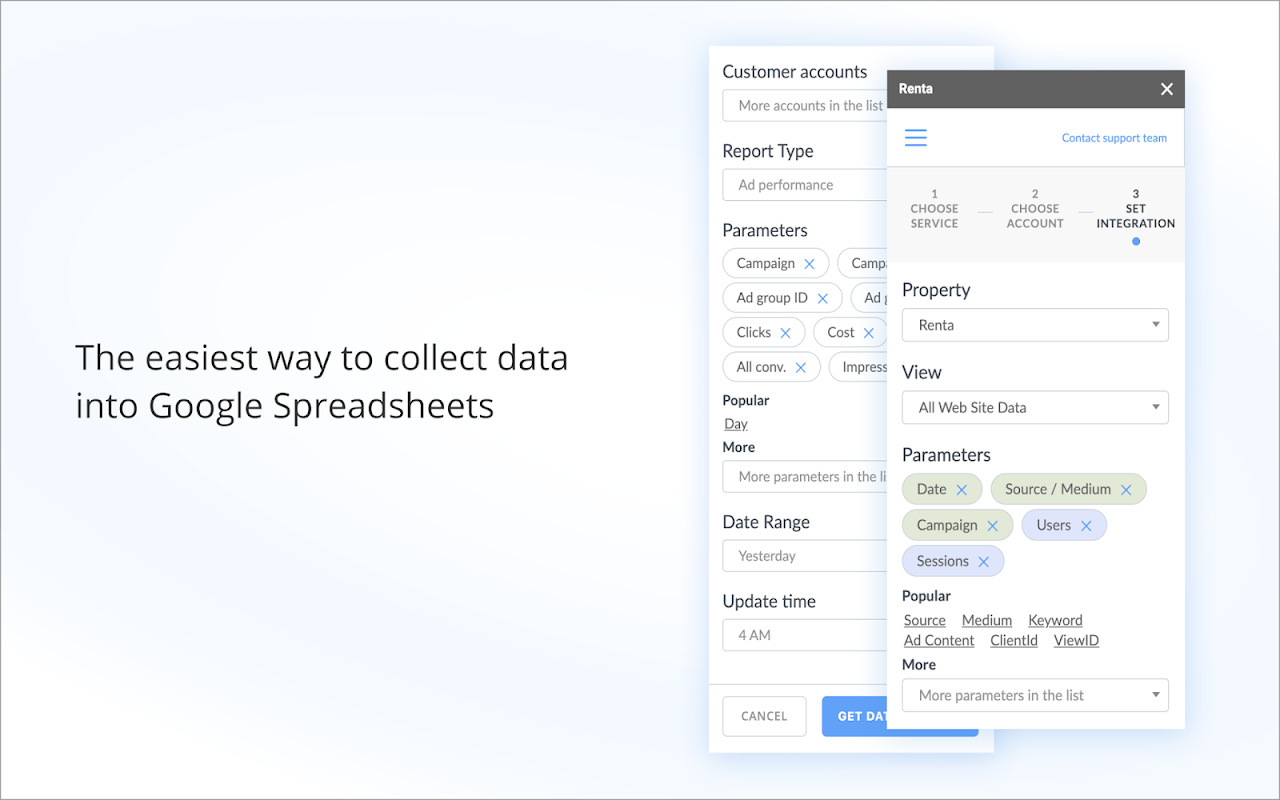The image size is (1280, 800).
Task: Select the Users chip label
Action: (x=1053, y=525)
